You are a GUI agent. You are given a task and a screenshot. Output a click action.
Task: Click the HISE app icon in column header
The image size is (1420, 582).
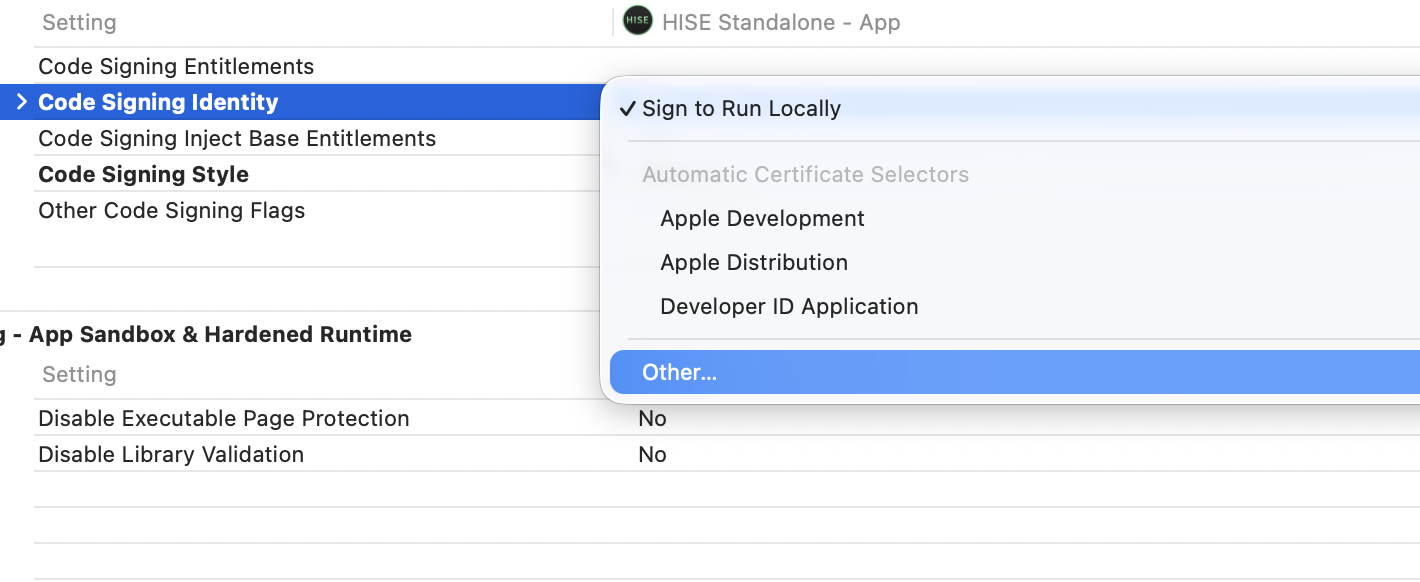pos(637,21)
